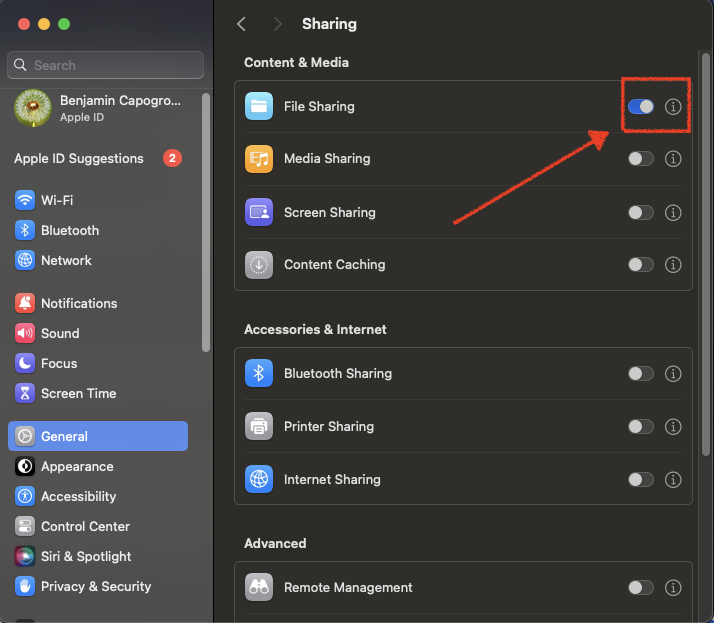Click the Content Caching label
The height and width of the screenshot is (623, 714).
coord(335,265)
